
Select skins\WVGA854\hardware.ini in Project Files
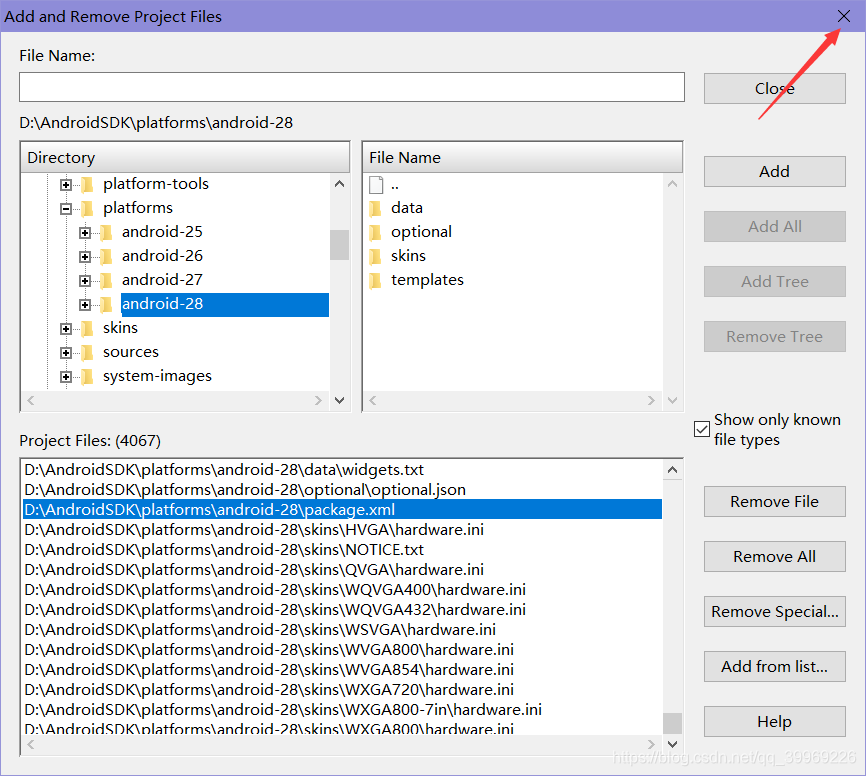point(342,669)
